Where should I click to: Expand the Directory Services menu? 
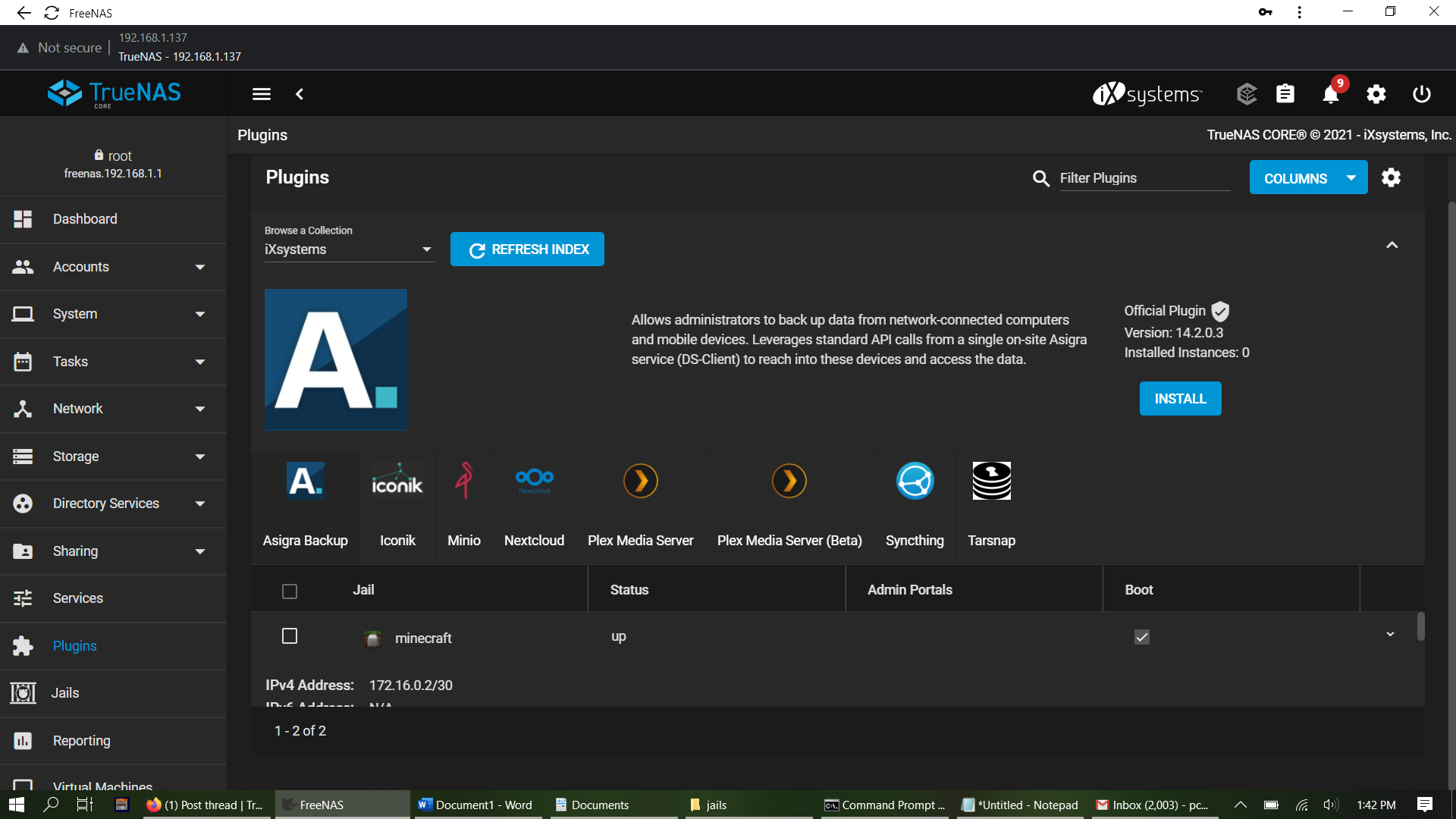(x=114, y=504)
